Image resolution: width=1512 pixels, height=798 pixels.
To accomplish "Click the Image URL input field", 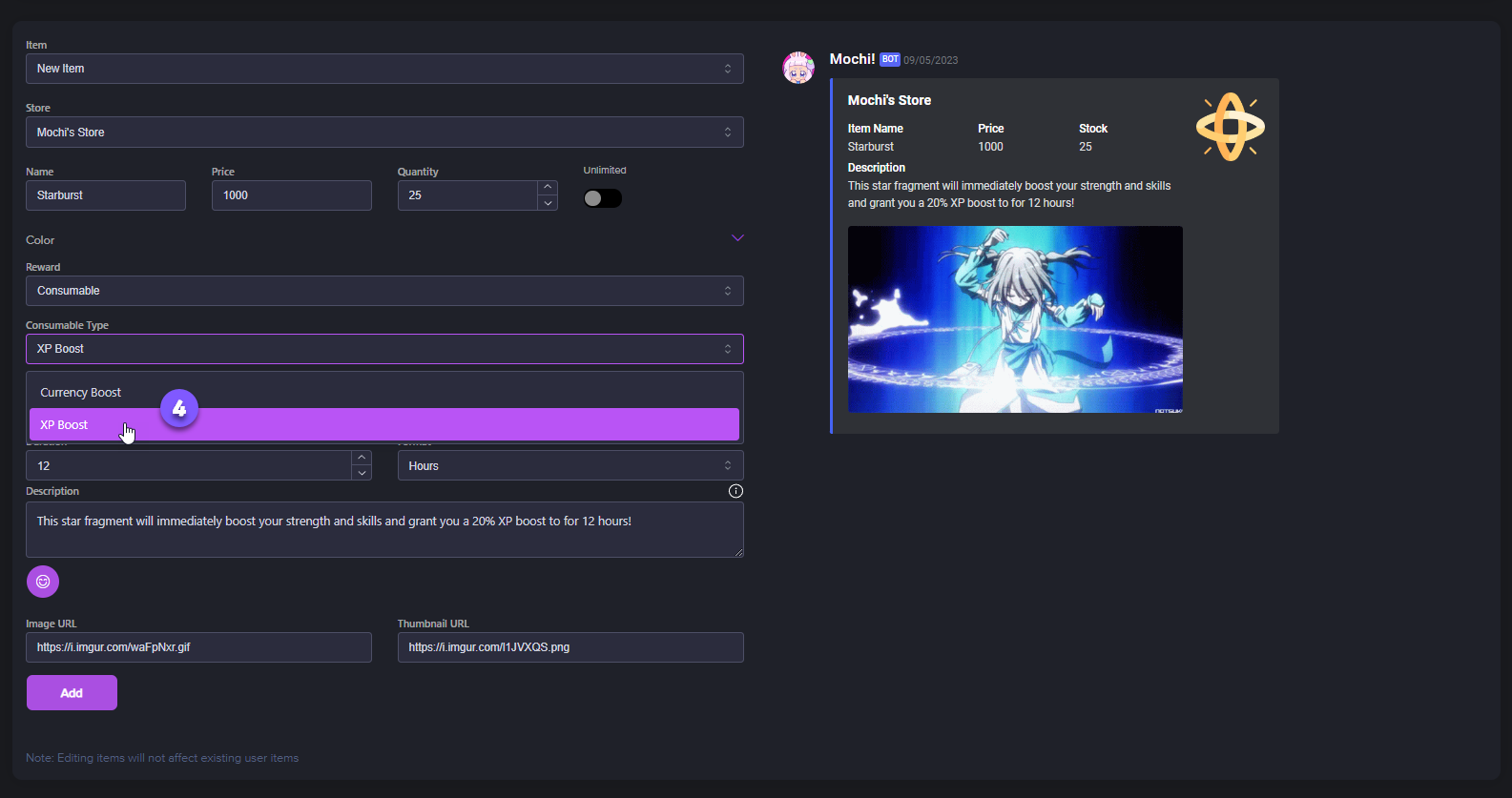I will point(198,647).
